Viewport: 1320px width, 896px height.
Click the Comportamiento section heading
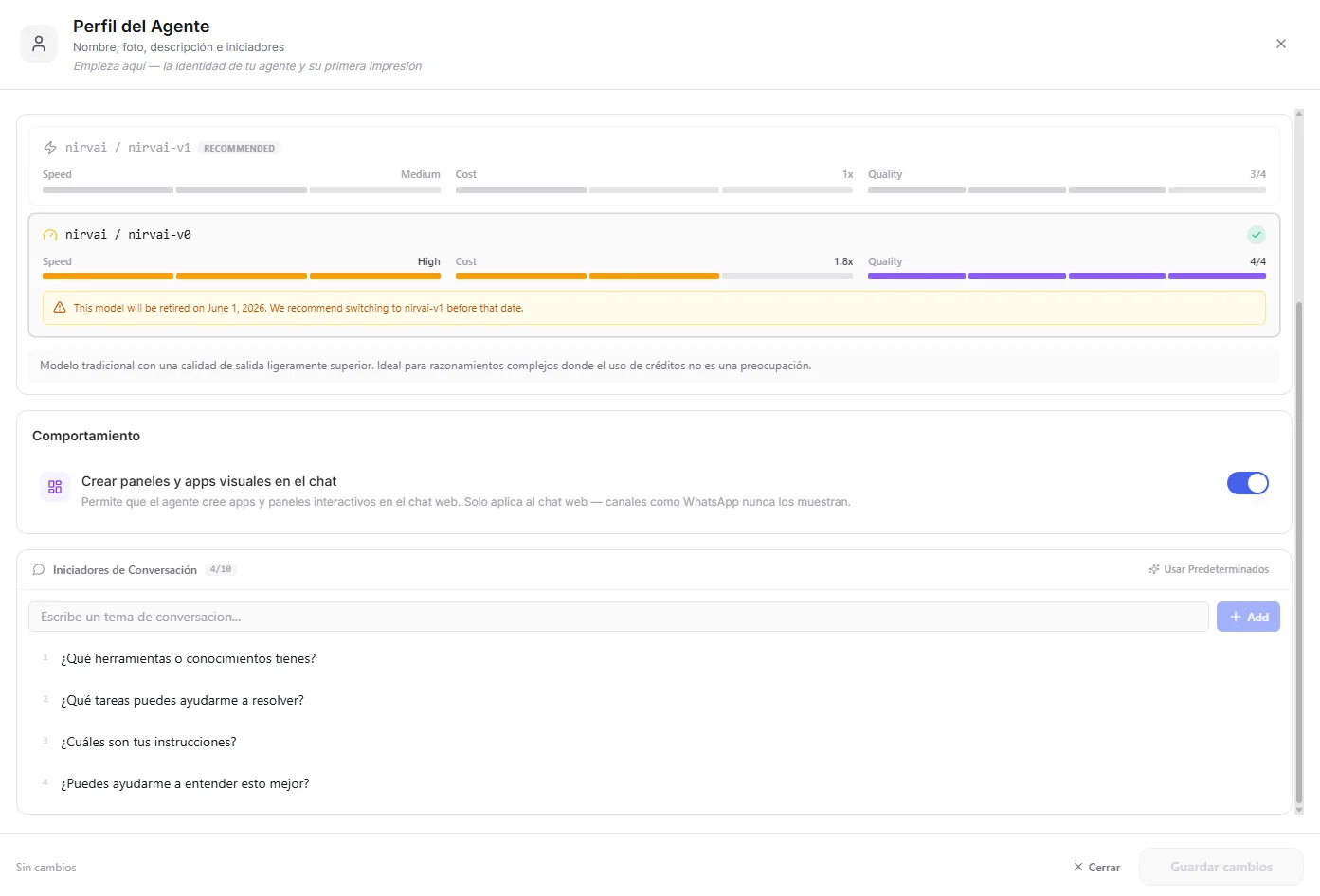click(x=86, y=436)
